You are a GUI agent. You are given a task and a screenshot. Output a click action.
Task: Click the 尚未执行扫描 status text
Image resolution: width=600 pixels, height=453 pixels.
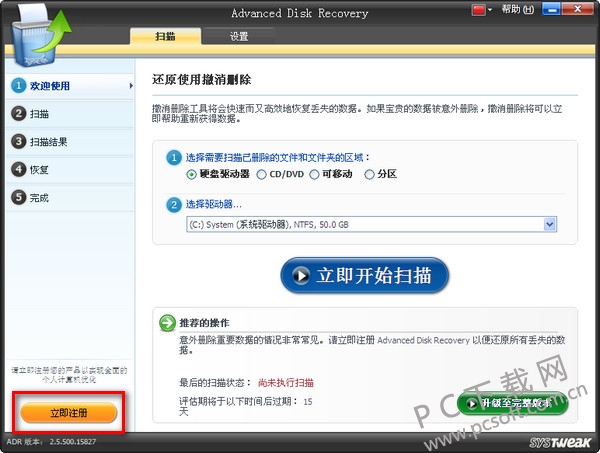(286, 383)
